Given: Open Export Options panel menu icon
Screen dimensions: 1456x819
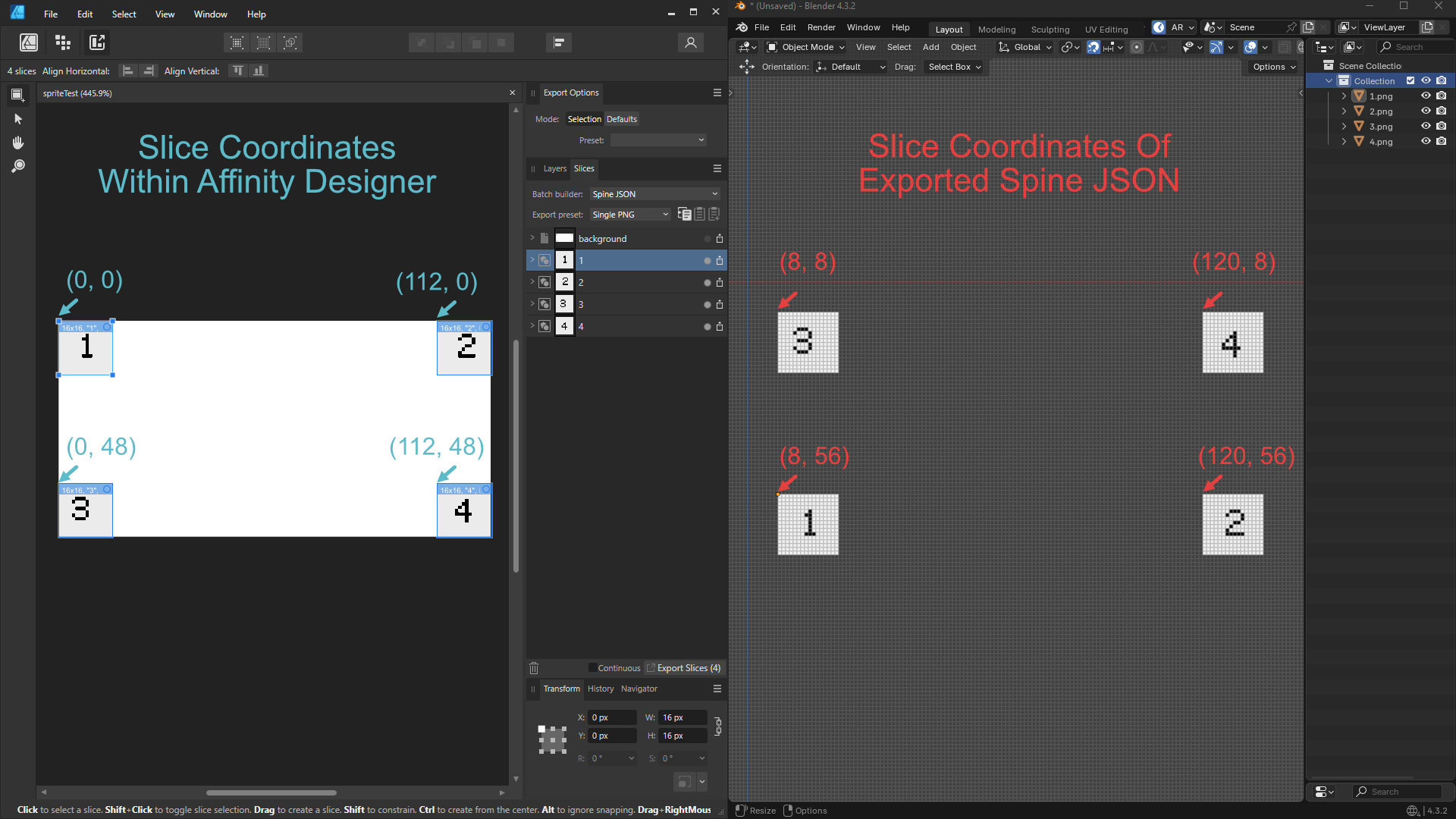Looking at the screenshot, I should pos(717,93).
